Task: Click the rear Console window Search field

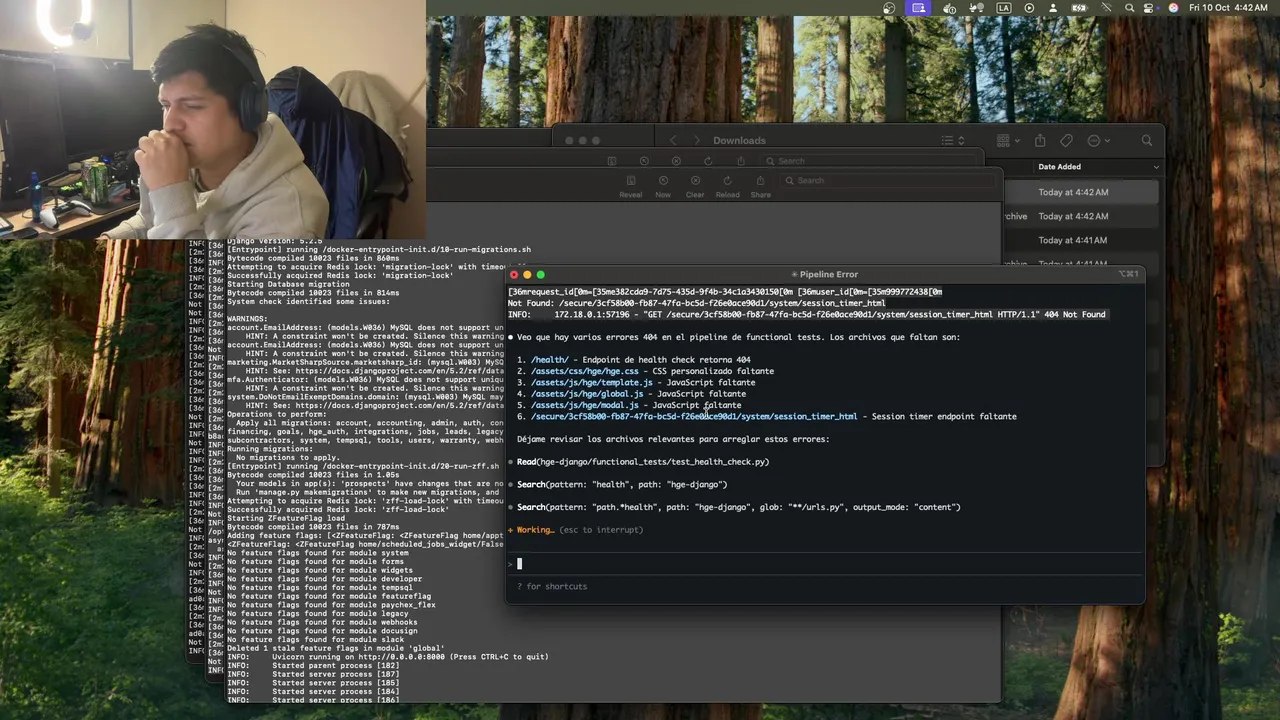Action: [x=870, y=161]
